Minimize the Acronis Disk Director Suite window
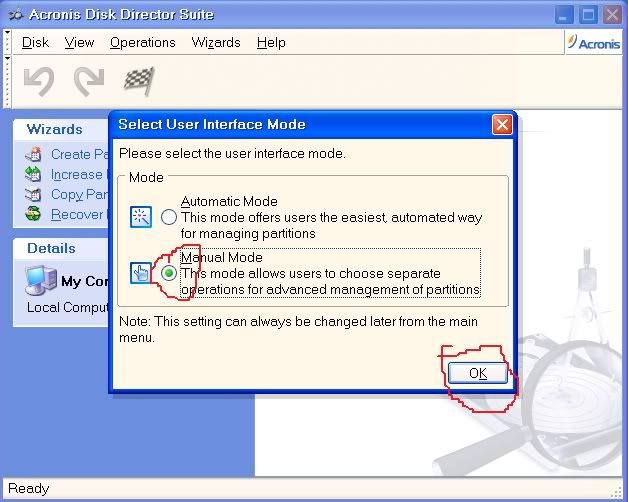The height and width of the screenshot is (502, 628). (564, 15)
